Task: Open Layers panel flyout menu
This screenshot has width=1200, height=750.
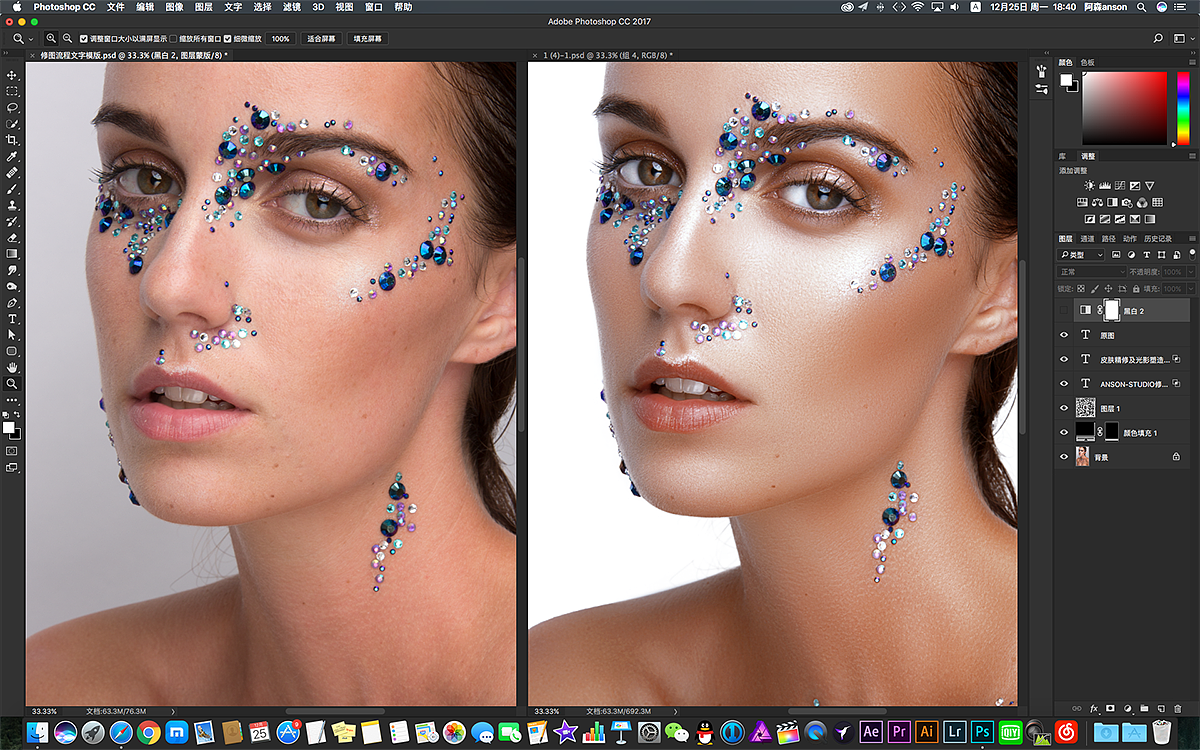Action: (x=1192, y=239)
